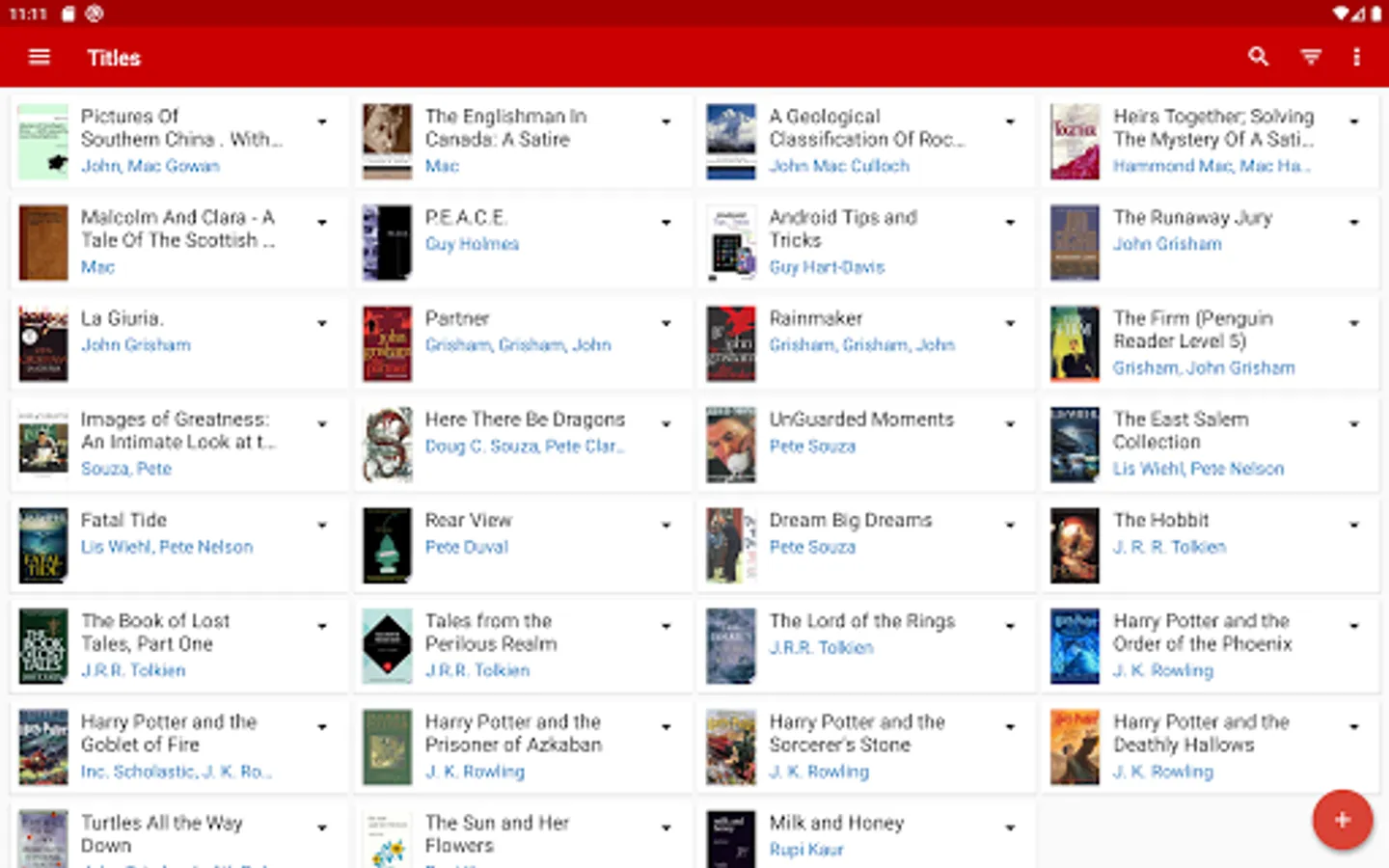The width and height of the screenshot is (1389, 868).
Task: Open title Harry Potter and the Sorcerer's Stone
Action: 857,733
